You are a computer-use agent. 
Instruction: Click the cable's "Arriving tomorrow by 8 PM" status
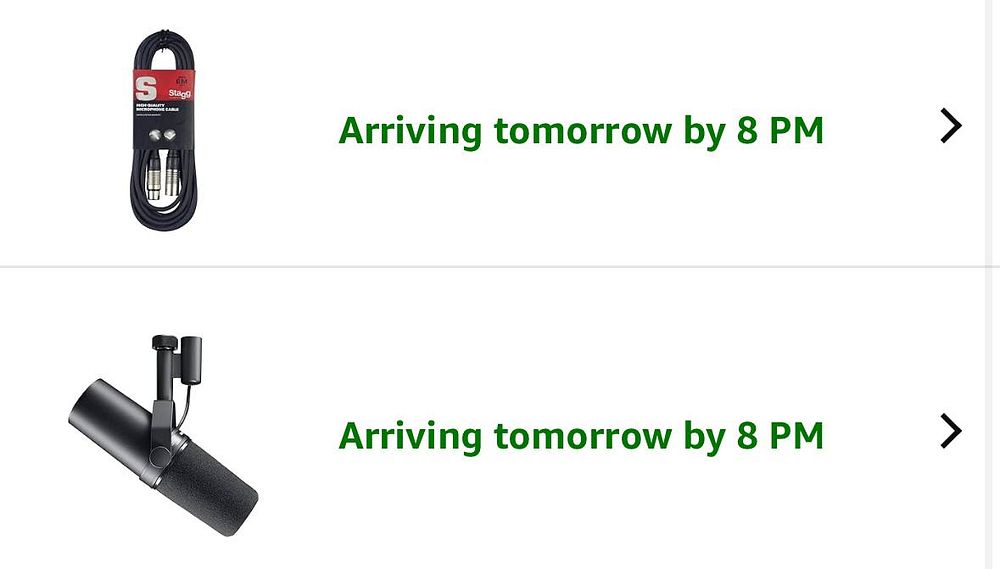(580, 131)
